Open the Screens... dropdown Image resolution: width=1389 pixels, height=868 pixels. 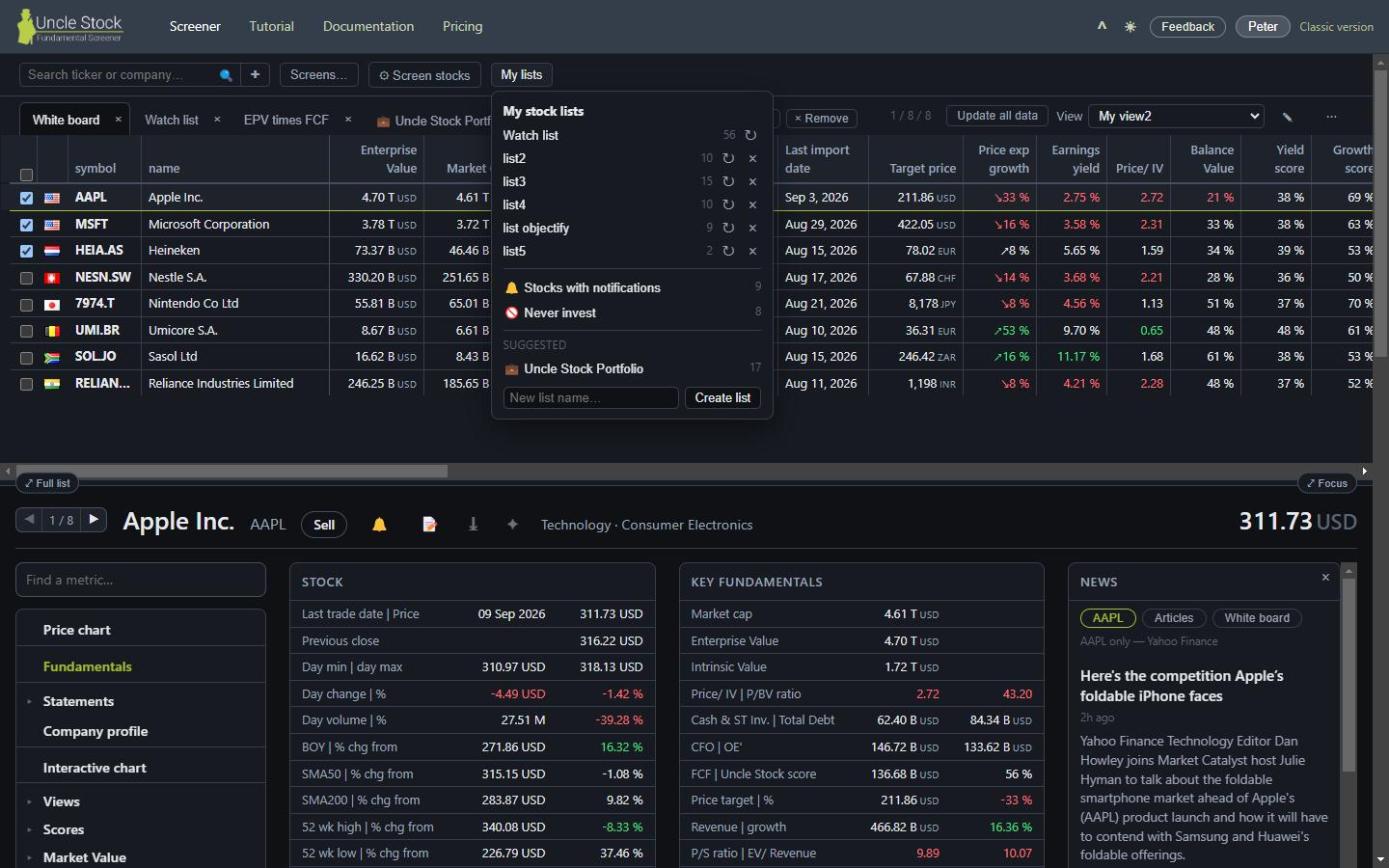319,75
